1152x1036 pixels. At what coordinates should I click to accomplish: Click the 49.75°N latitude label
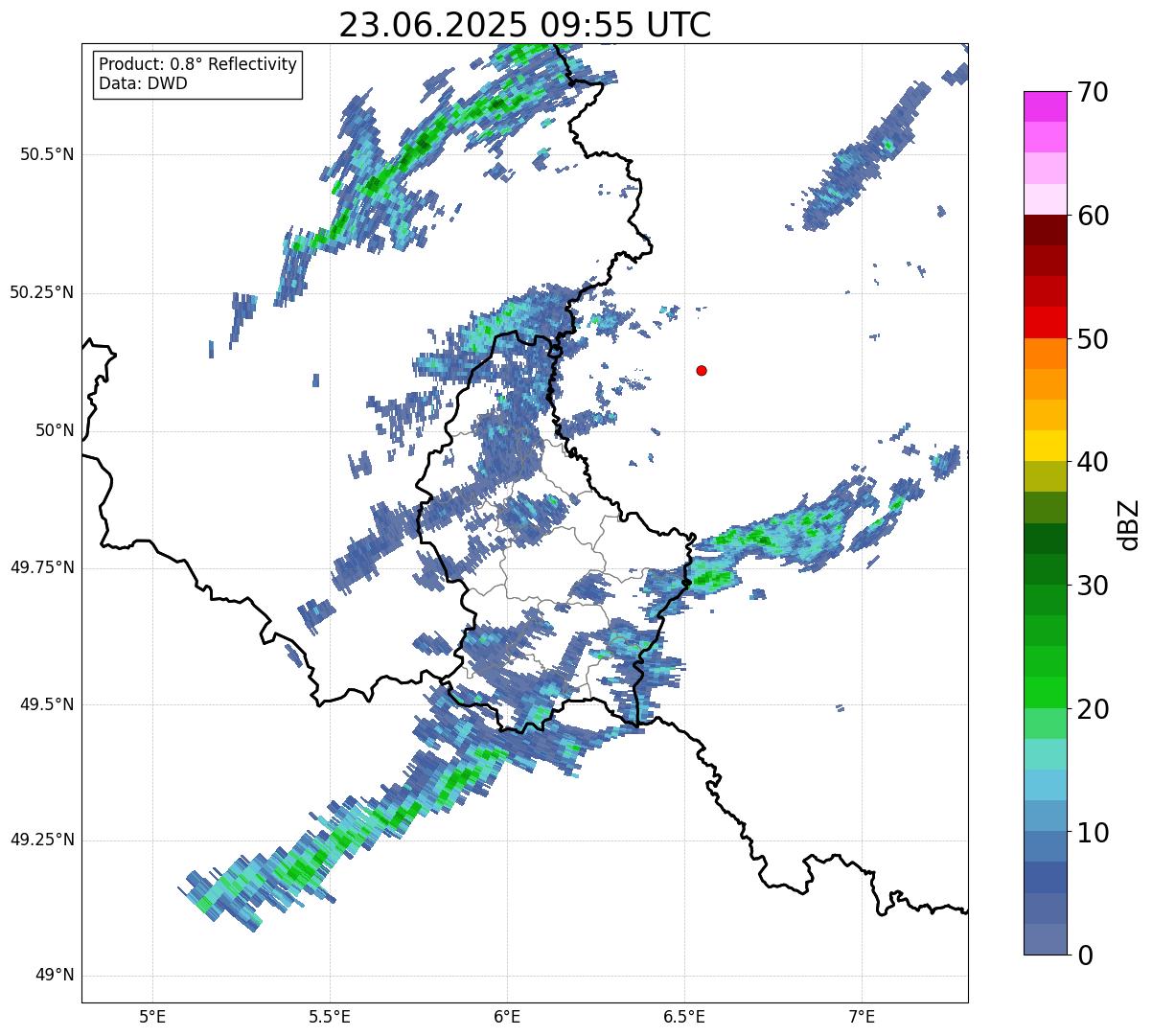42,567
